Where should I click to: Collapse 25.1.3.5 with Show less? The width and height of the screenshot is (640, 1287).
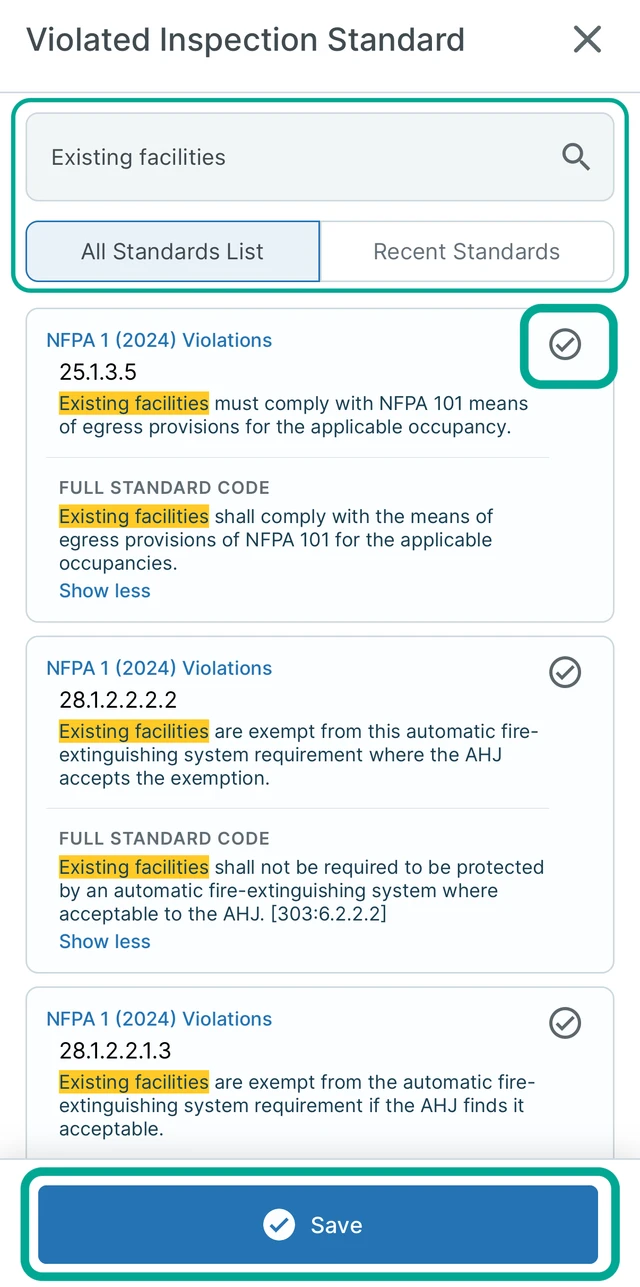tap(105, 591)
